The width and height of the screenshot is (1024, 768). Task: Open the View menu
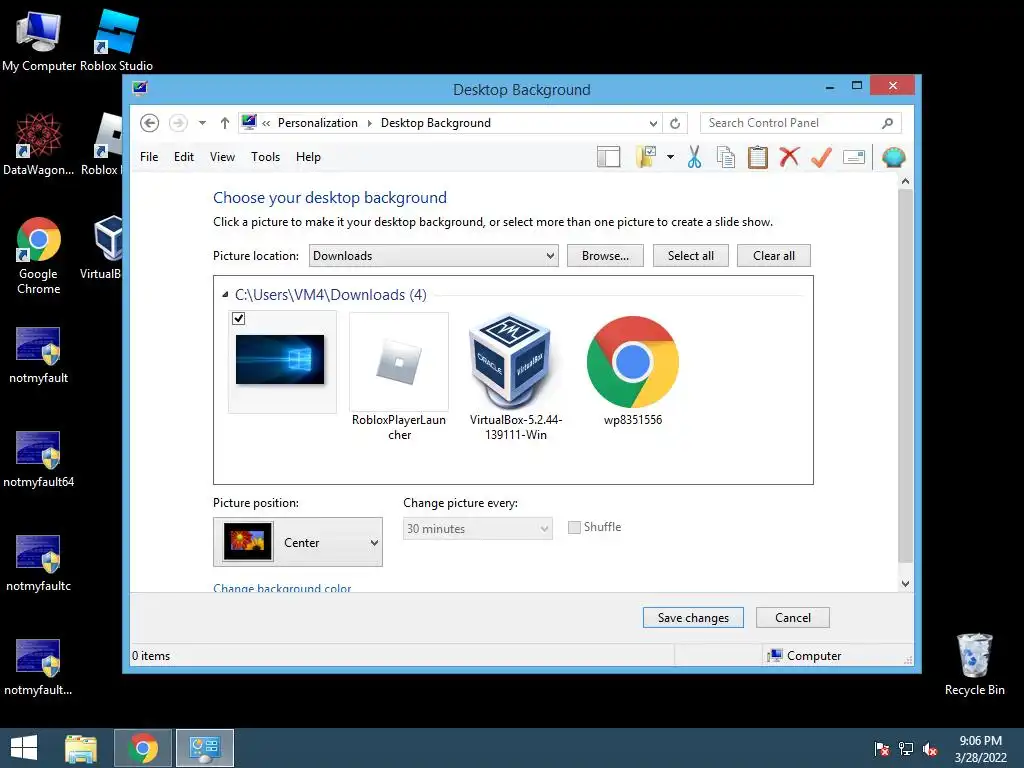click(x=222, y=157)
